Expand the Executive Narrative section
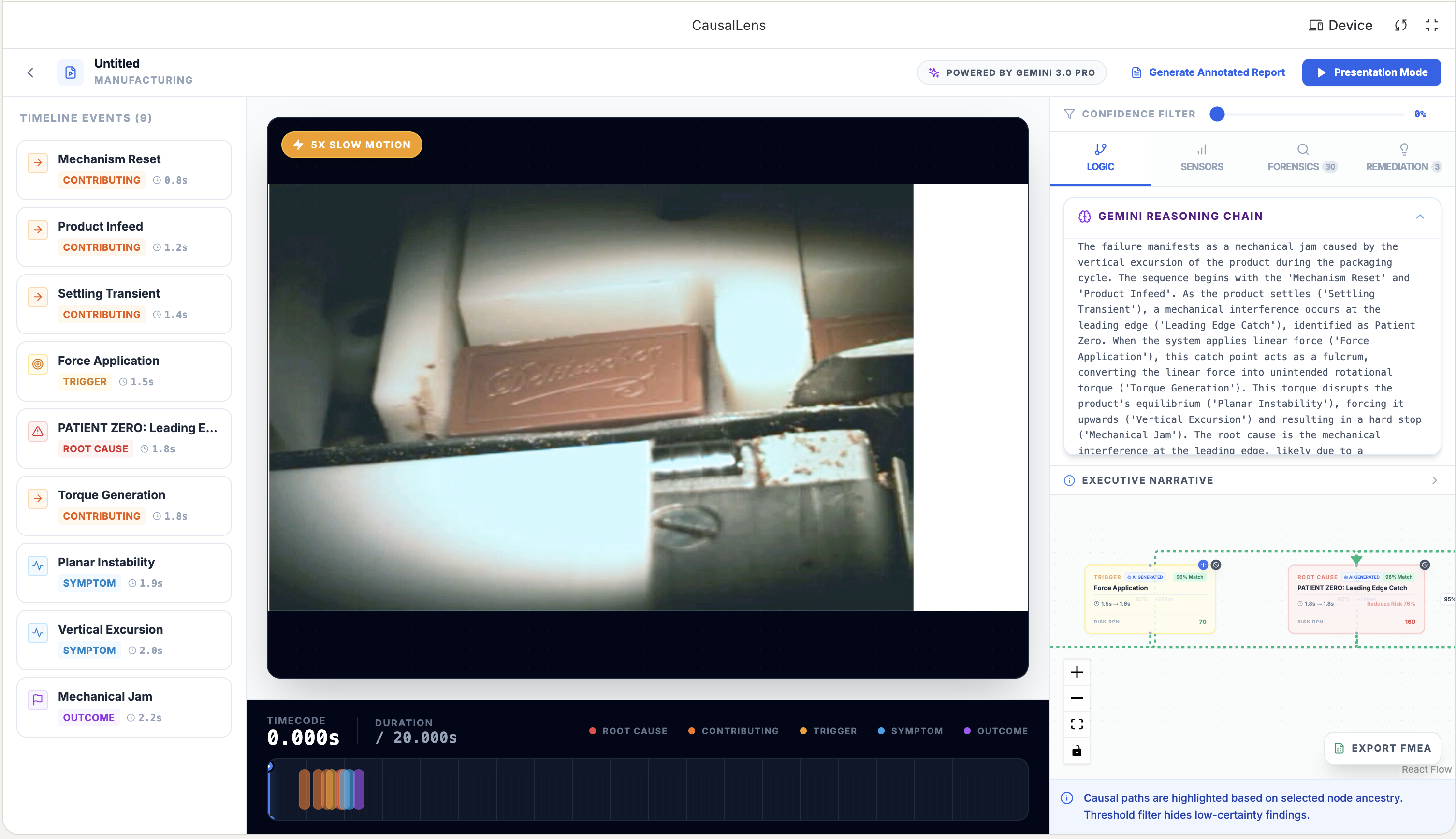Screen dimensions: 1456x839 coord(1434,480)
